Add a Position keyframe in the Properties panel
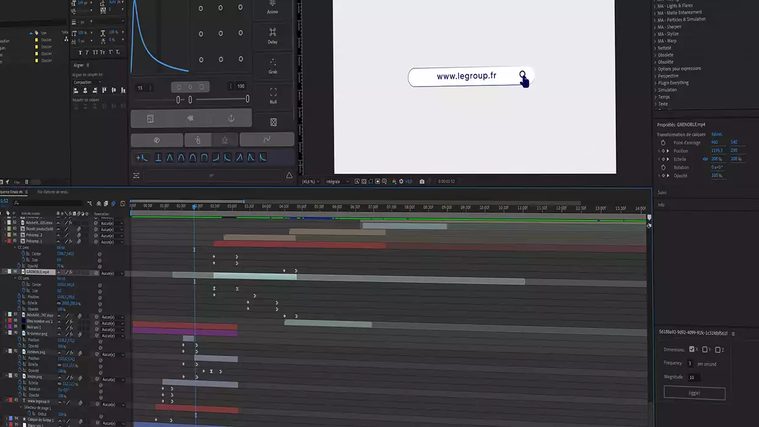 (663, 151)
